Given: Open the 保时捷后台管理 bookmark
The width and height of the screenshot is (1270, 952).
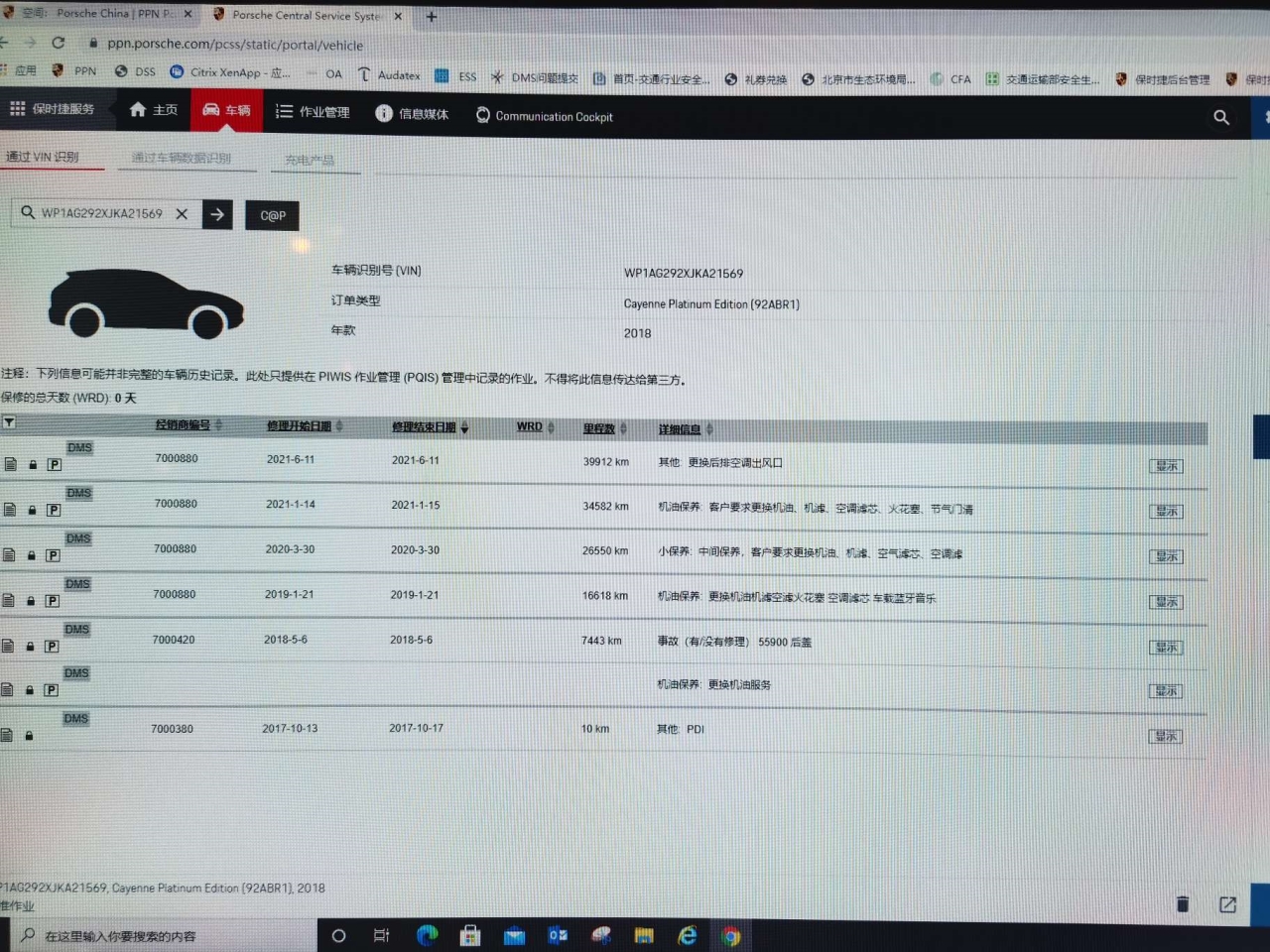Looking at the screenshot, I should [x=1162, y=79].
